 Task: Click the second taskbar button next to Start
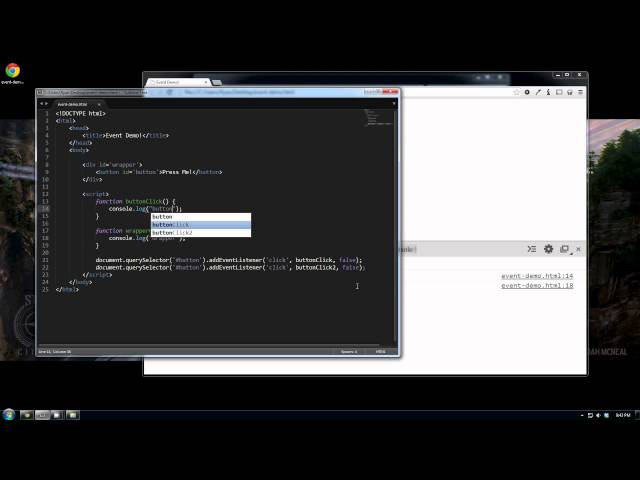click(x=42, y=415)
